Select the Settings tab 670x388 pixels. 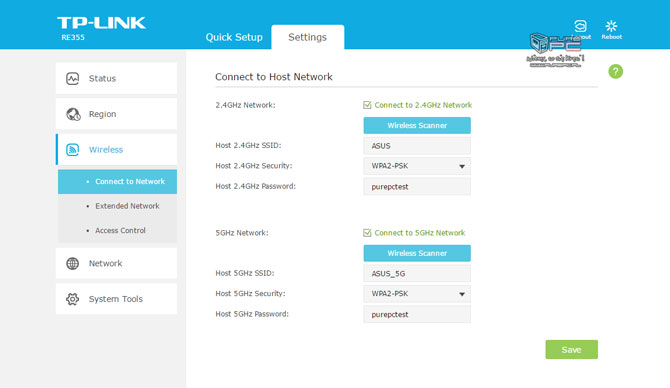[308, 37]
